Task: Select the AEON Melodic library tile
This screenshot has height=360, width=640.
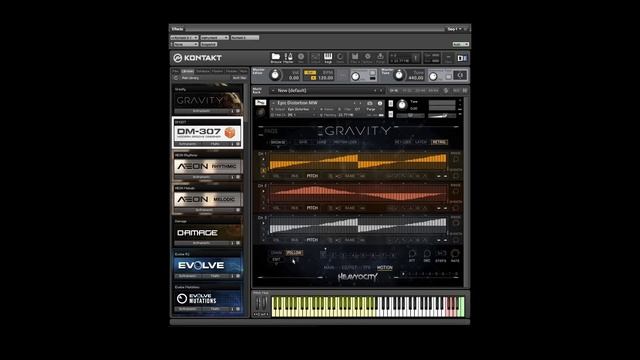Action: [x=207, y=199]
